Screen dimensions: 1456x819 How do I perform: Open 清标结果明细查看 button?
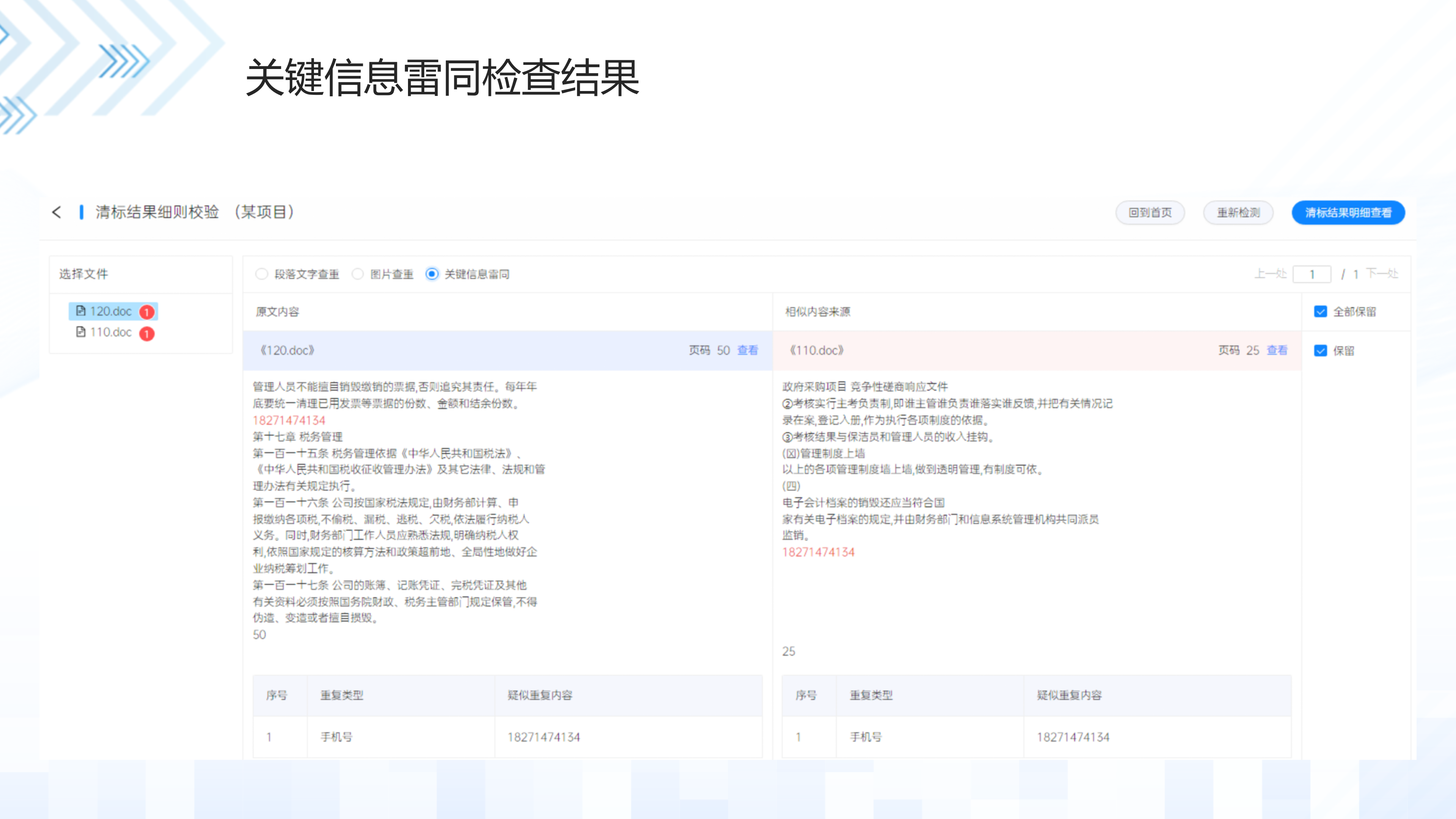[x=1348, y=212]
